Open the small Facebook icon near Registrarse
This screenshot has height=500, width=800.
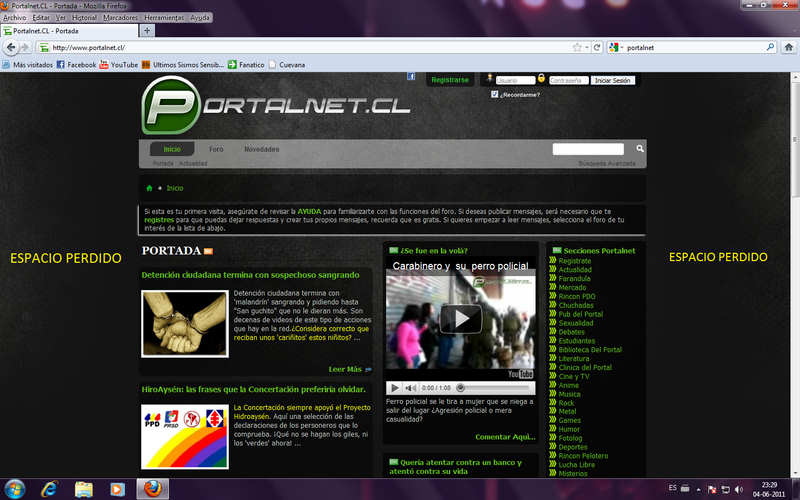(x=411, y=77)
